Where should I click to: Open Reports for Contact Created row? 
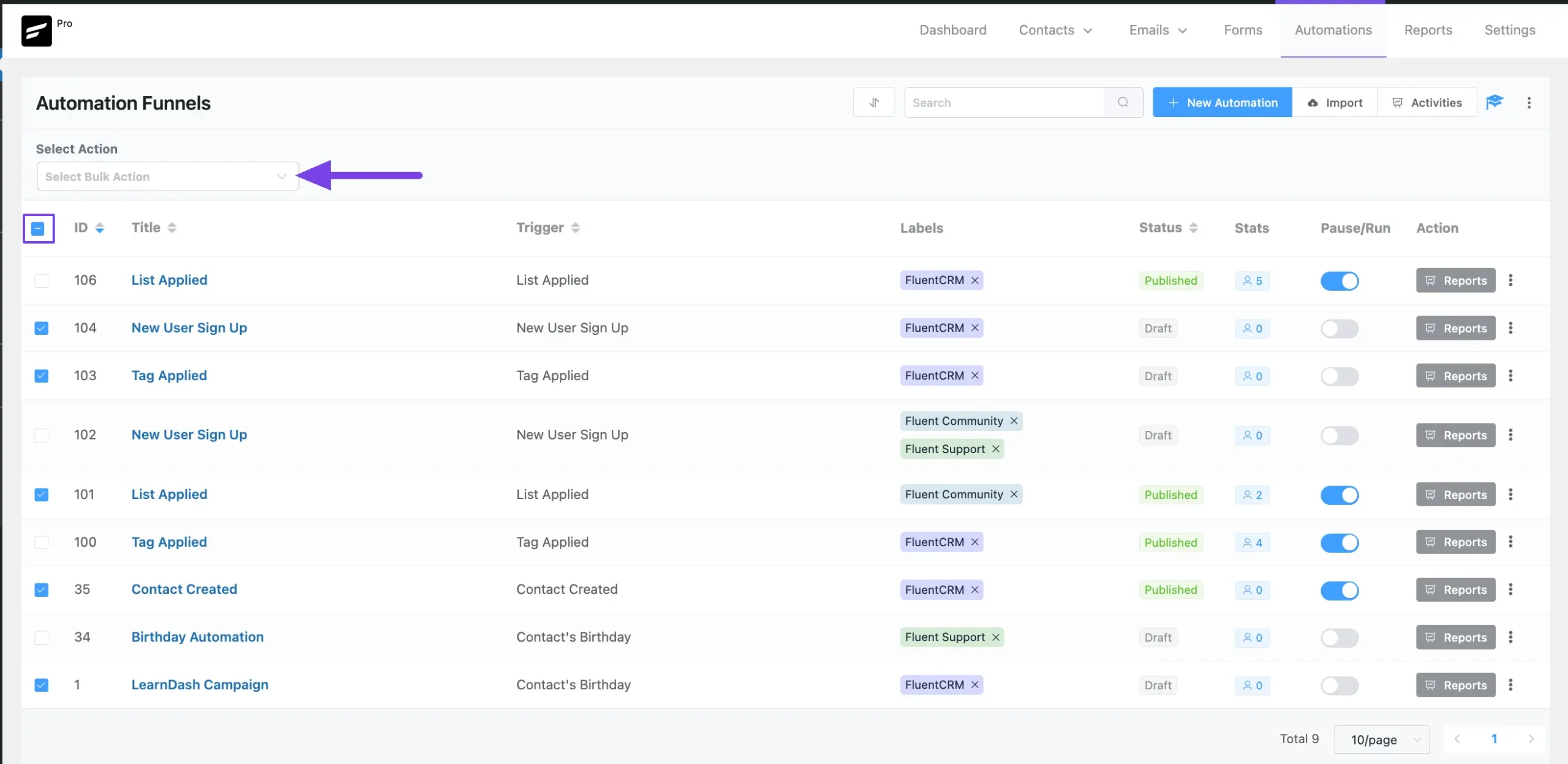pos(1455,590)
